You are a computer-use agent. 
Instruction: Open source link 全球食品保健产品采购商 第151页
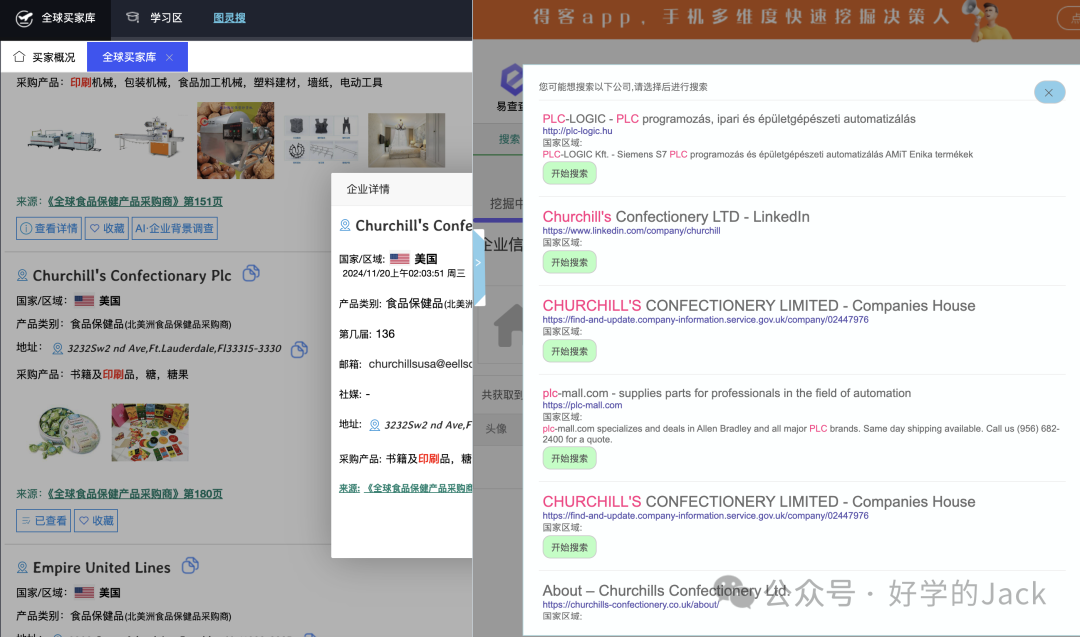tap(134, 202)
